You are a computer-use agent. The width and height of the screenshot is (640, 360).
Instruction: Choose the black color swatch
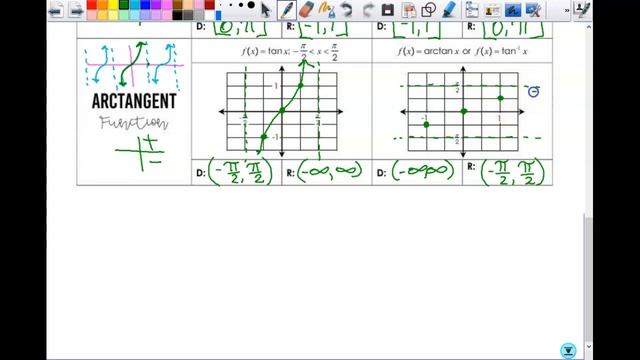coord(178,15)
